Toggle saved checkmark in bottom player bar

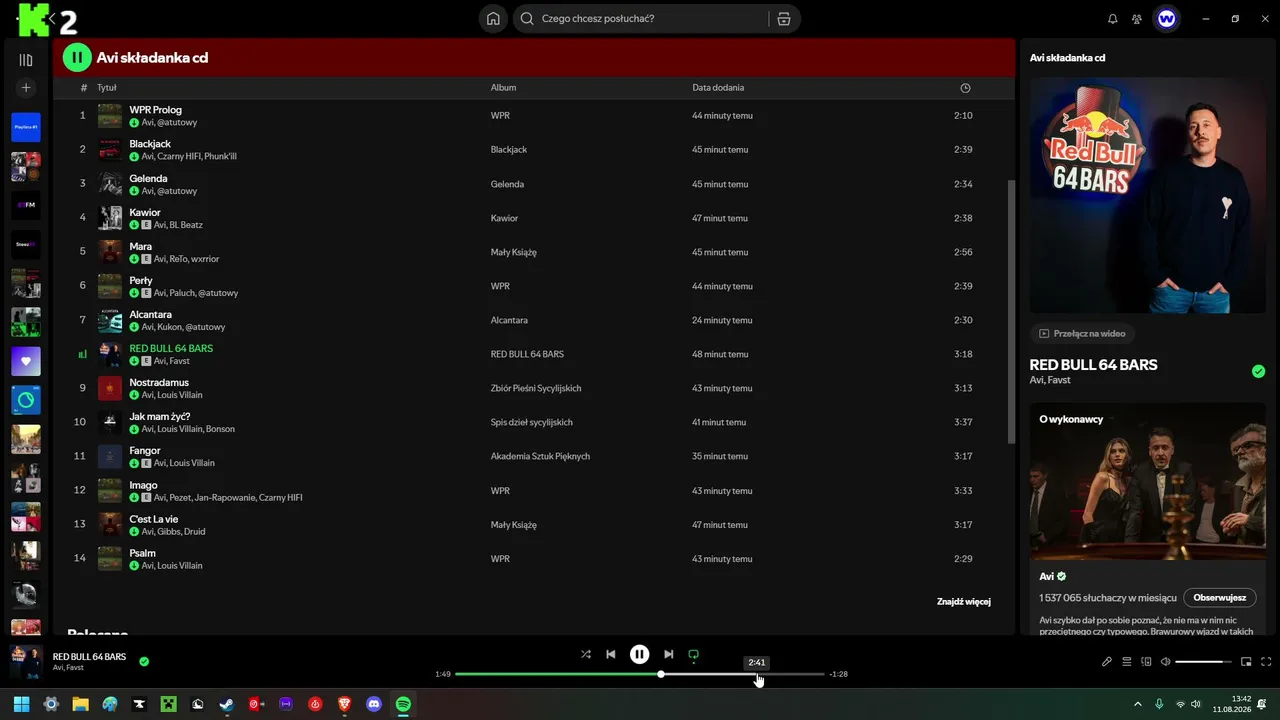[144, 661]
